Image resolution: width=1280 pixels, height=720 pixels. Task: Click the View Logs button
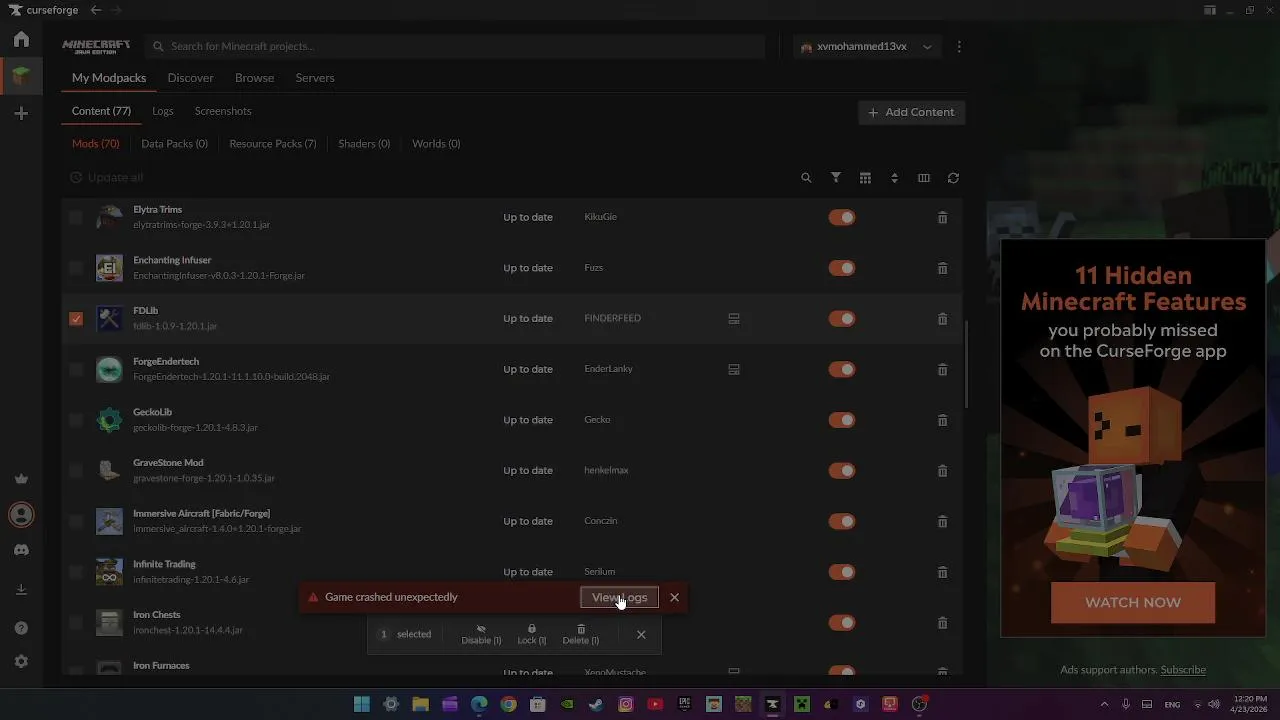619,597
